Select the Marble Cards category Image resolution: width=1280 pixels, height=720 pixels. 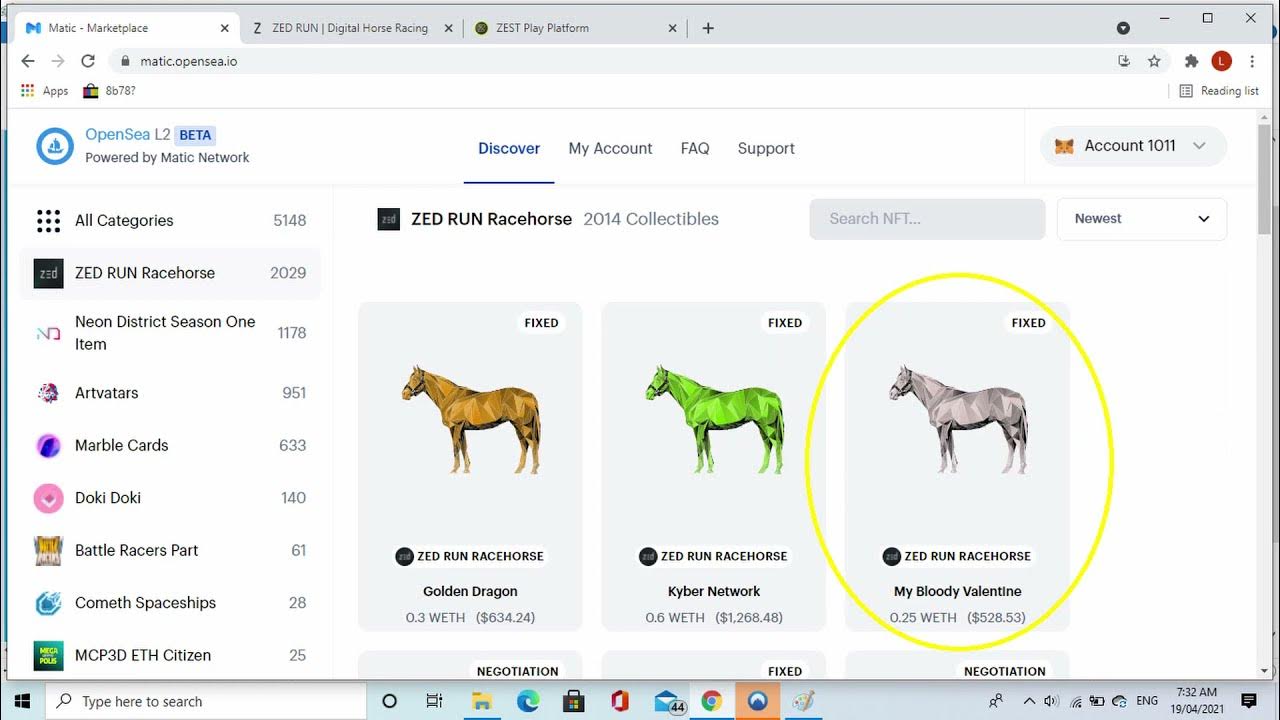point(170,446)
